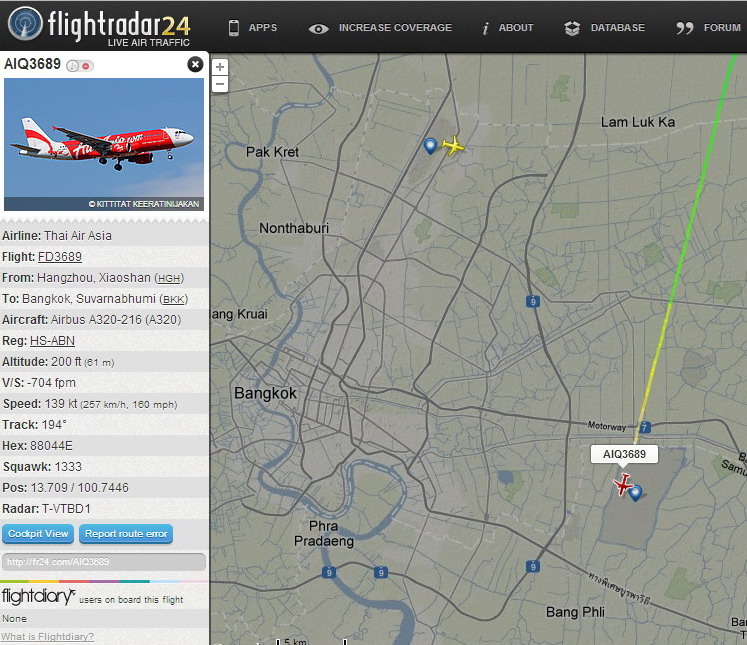Open Increase Coverage page
This screenshot has width=747, height=645.
pos(380,28)
